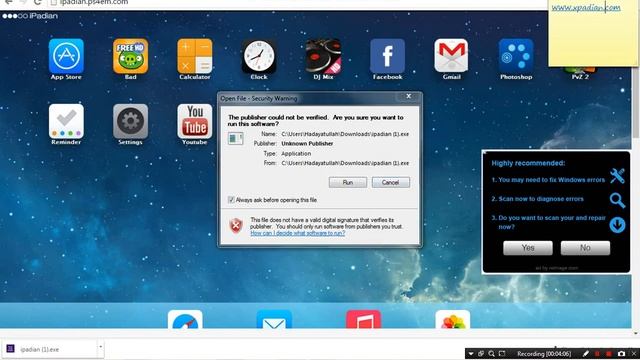
Task: Click the wrench tools icon in ad
Action: (x=617, y=176)
